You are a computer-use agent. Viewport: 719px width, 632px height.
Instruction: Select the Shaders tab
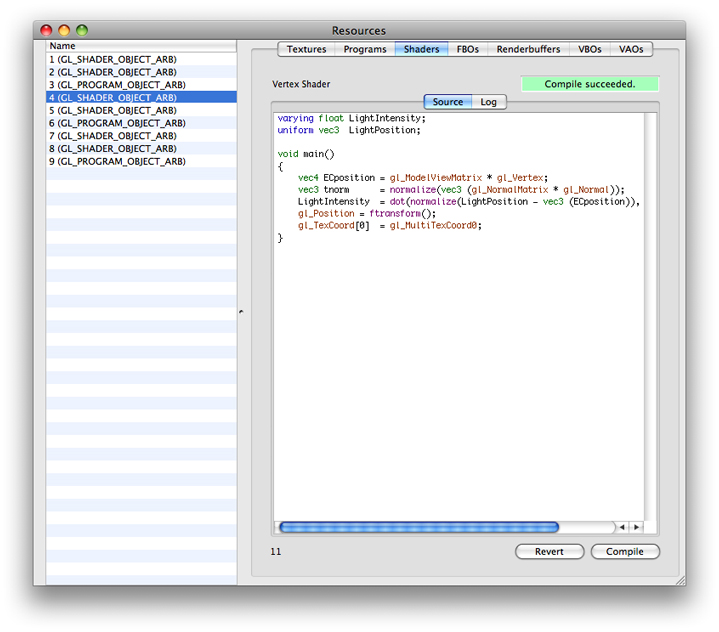pyautogui.click(x=421, y=49)
